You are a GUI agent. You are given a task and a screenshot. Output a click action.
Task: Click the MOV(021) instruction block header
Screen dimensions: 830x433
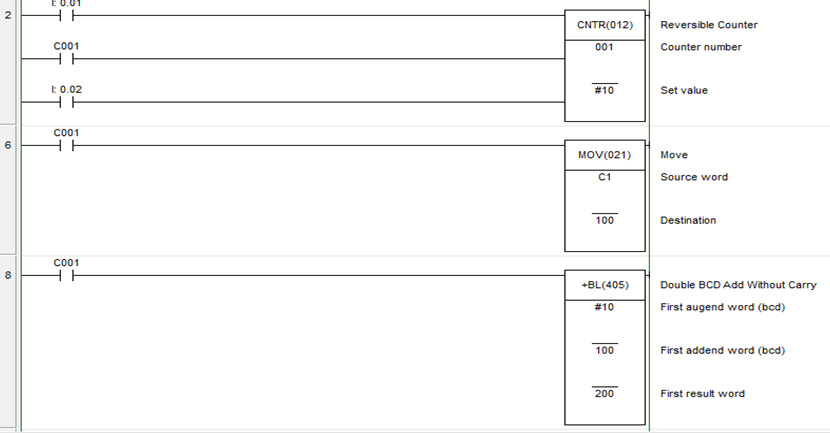606,155
